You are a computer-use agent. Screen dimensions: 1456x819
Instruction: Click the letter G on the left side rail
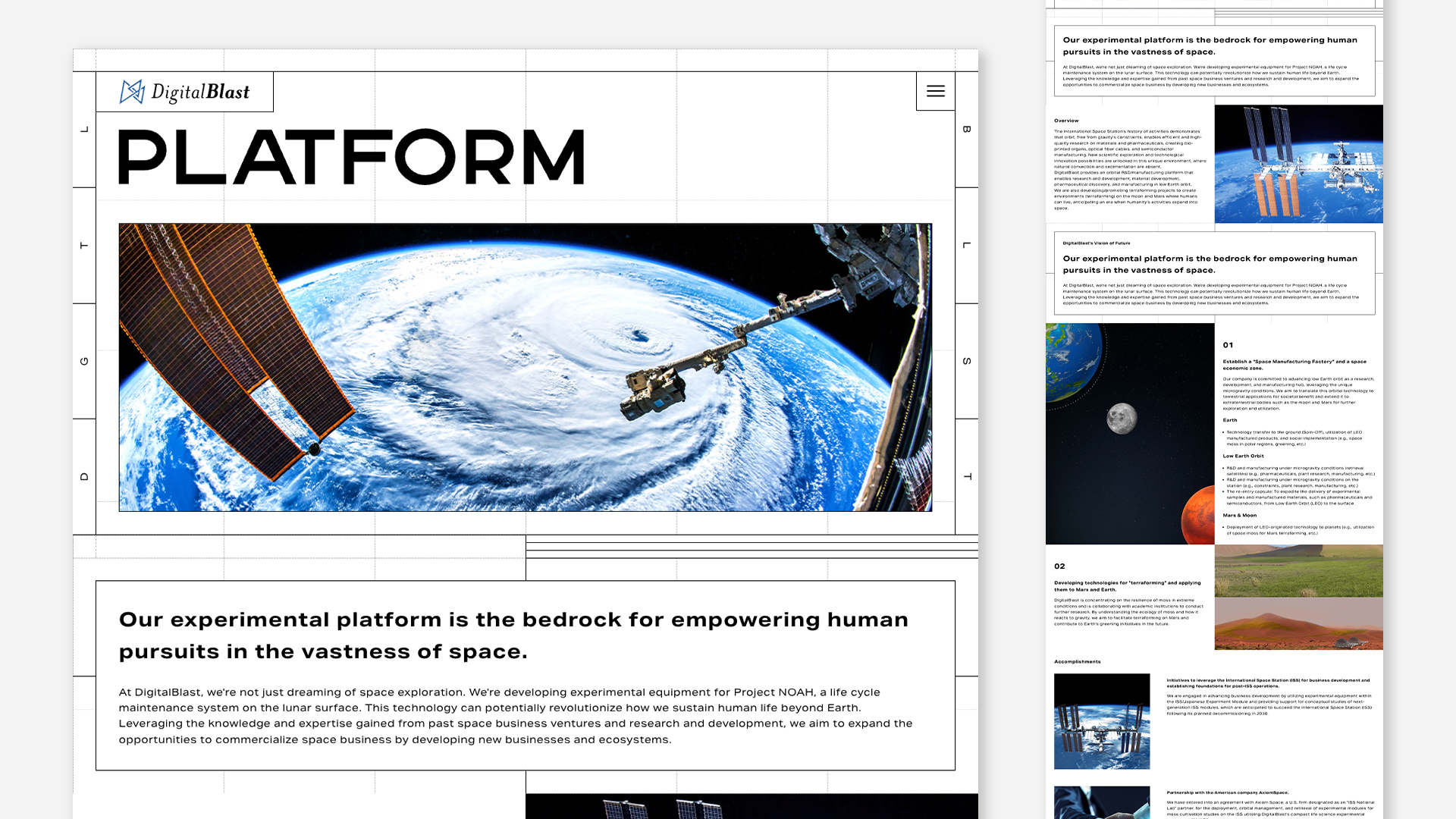(84, 361)
